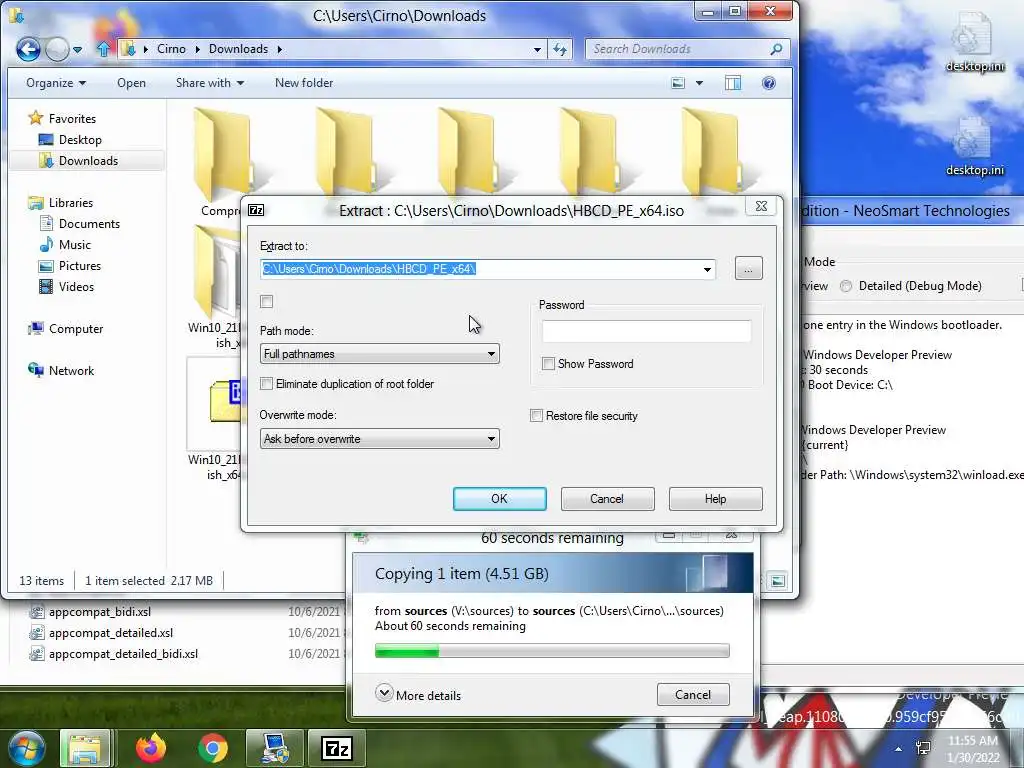Toggle the preview pane icon
1024x768 pixels.
733,83
